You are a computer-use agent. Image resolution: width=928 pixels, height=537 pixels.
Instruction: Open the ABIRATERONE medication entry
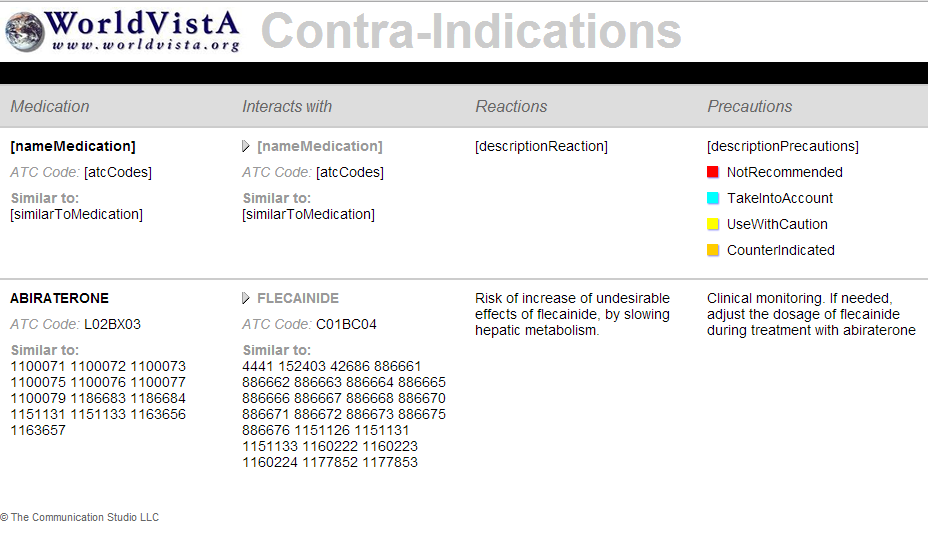tap(59, 298)
